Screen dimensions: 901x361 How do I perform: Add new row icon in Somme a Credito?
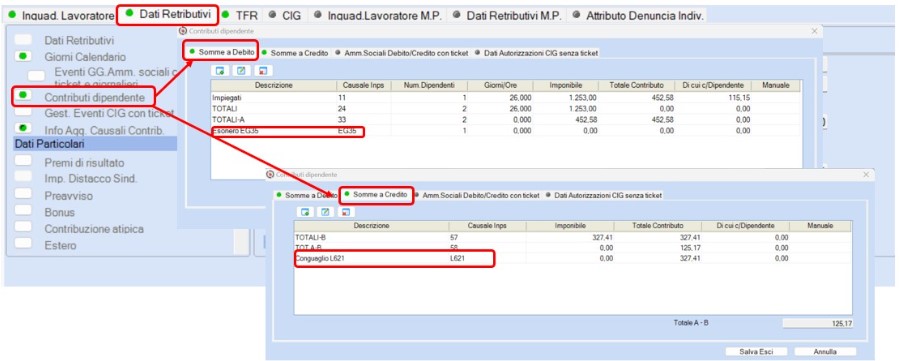coord(305,212)
